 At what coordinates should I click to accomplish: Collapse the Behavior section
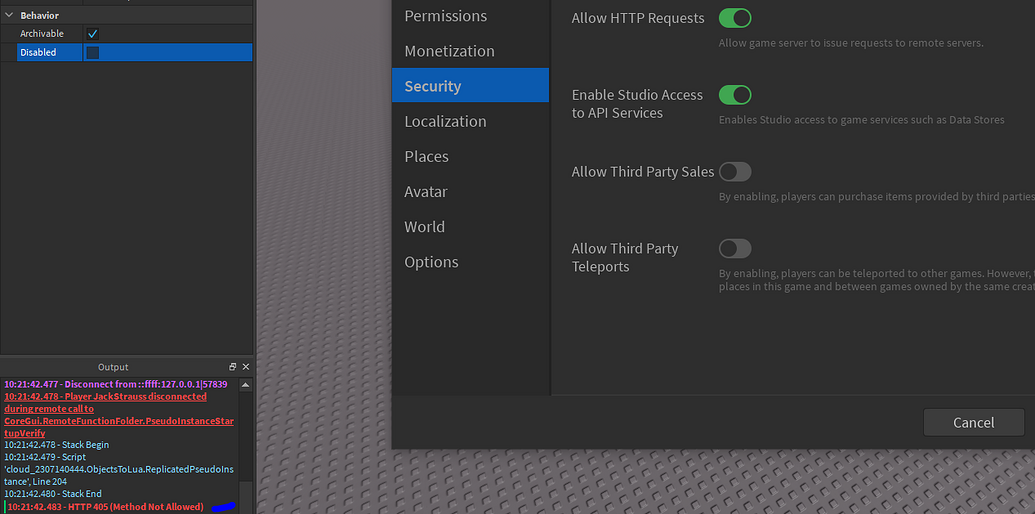pyautogui.click(x=9, y=15)
